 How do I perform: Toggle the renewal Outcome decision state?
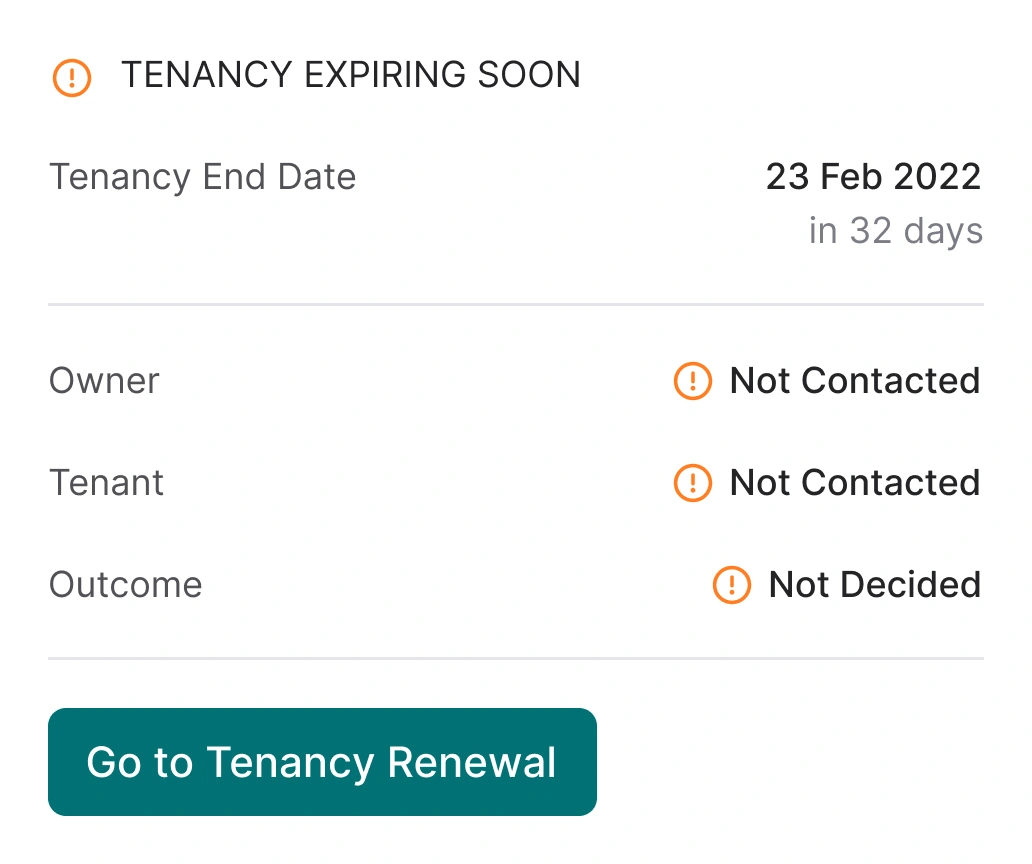pos(845,585)
